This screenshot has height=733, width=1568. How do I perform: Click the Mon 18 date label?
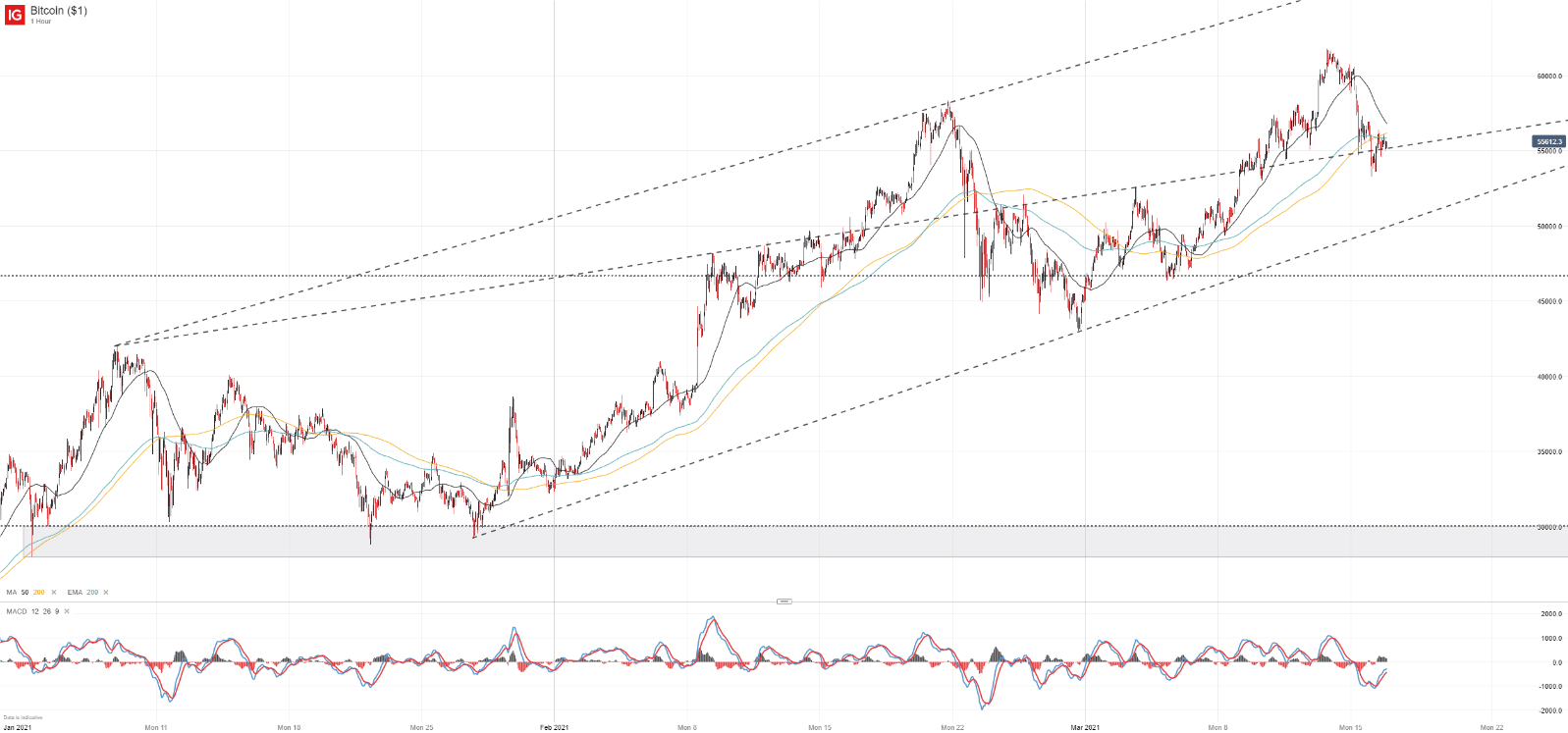click(289, 727)
